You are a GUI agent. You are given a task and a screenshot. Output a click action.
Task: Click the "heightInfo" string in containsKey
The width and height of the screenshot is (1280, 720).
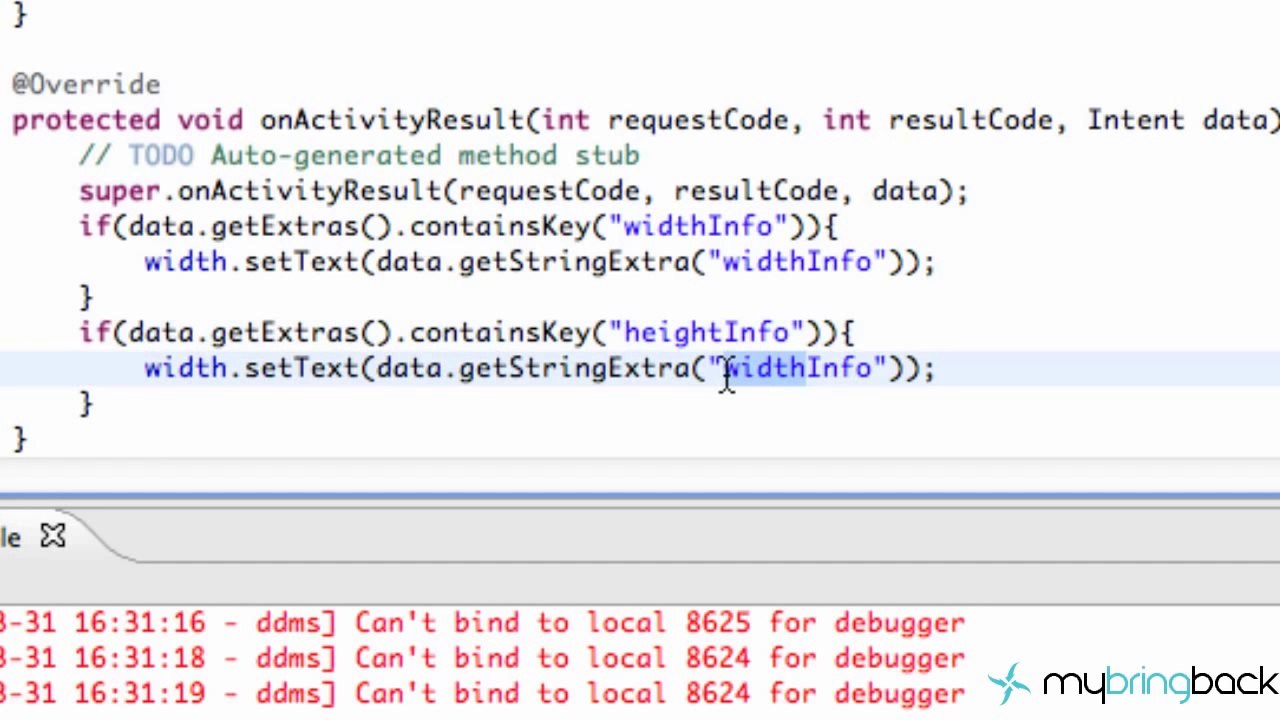pyautogui.click(x=706, y=333)
